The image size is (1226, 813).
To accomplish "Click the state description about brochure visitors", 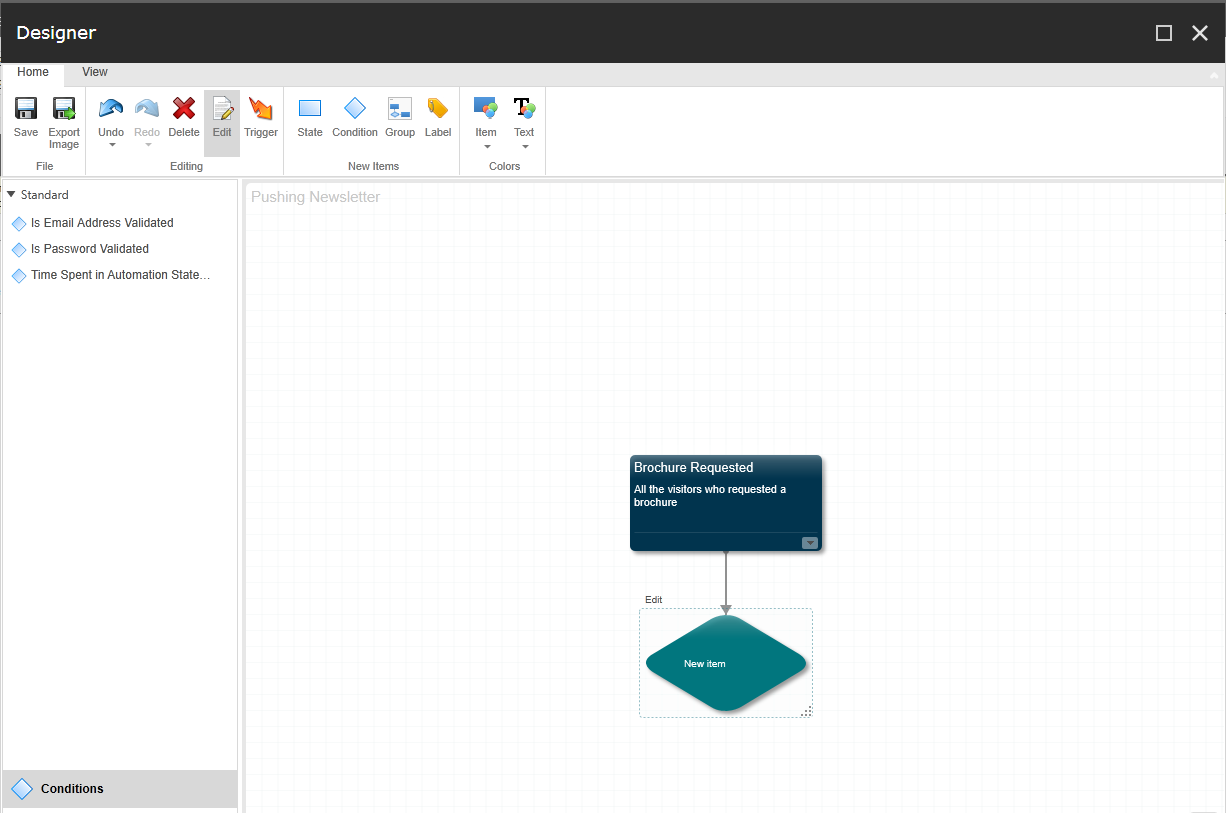I will 710,496.
